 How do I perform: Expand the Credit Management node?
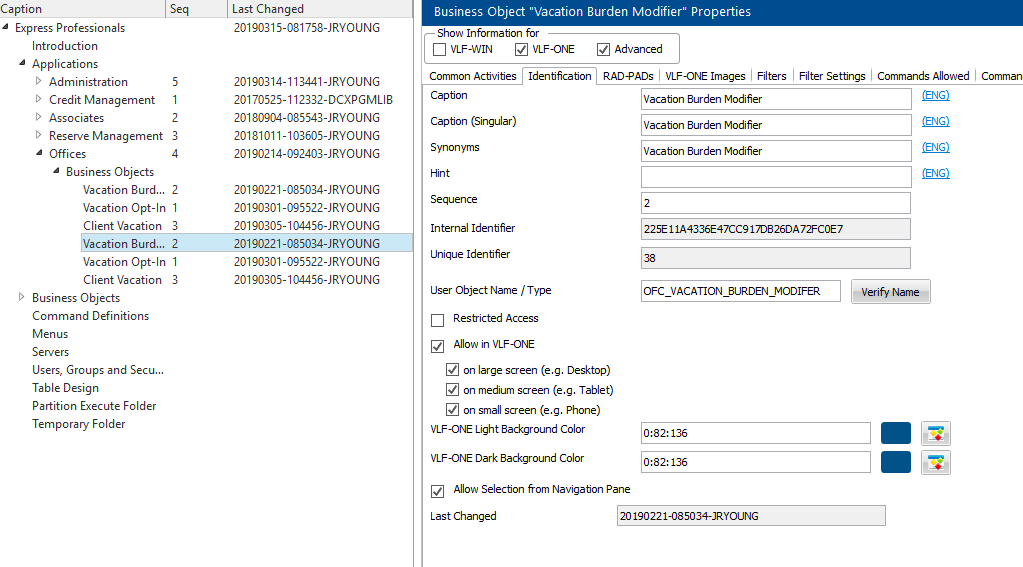click(39, 100)
